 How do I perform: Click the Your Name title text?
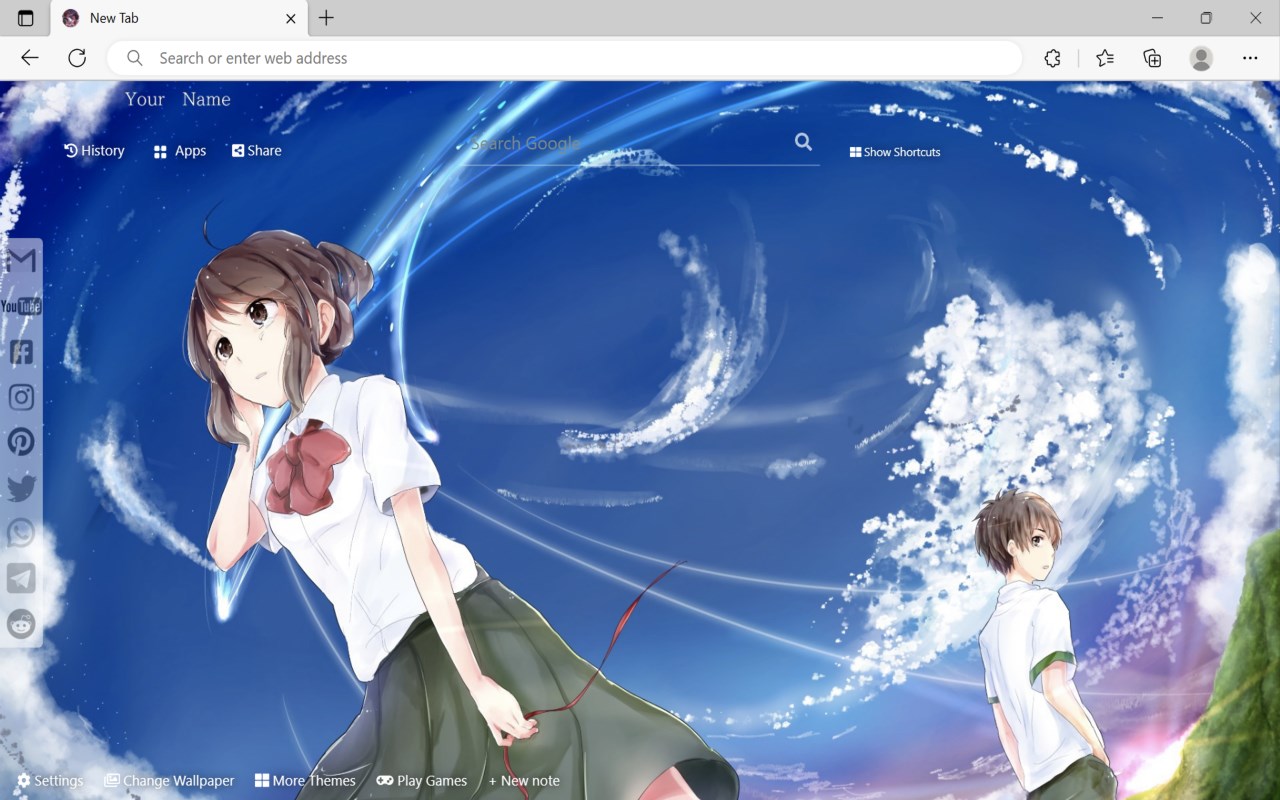point(178,99)
